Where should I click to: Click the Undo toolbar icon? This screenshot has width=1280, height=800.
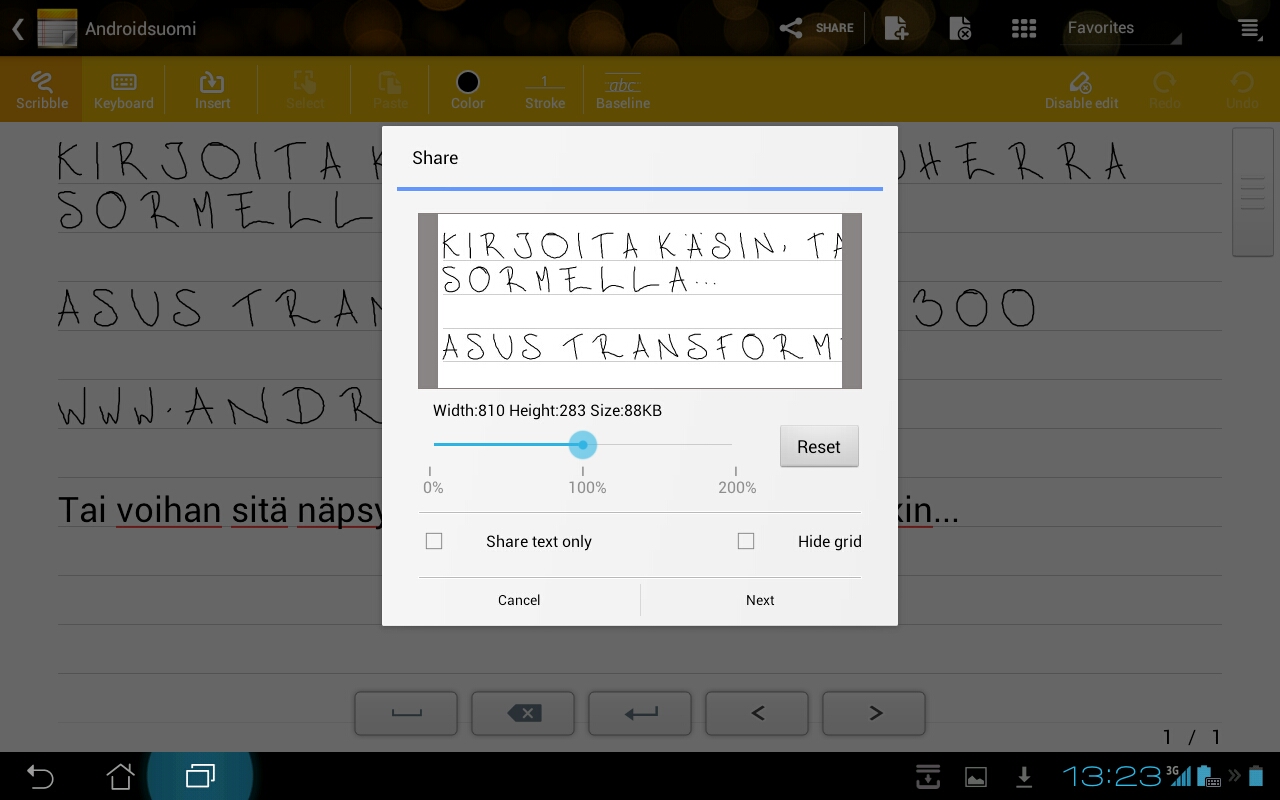pos(1242,90)
